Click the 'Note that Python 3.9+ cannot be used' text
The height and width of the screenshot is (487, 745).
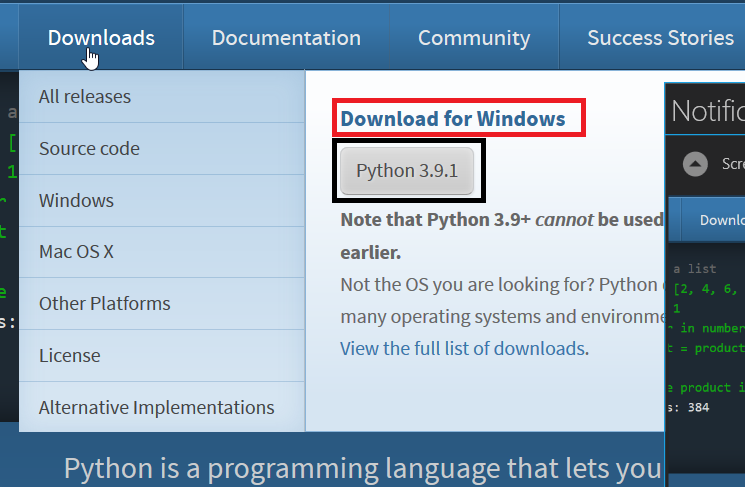(x=502, y=220)
